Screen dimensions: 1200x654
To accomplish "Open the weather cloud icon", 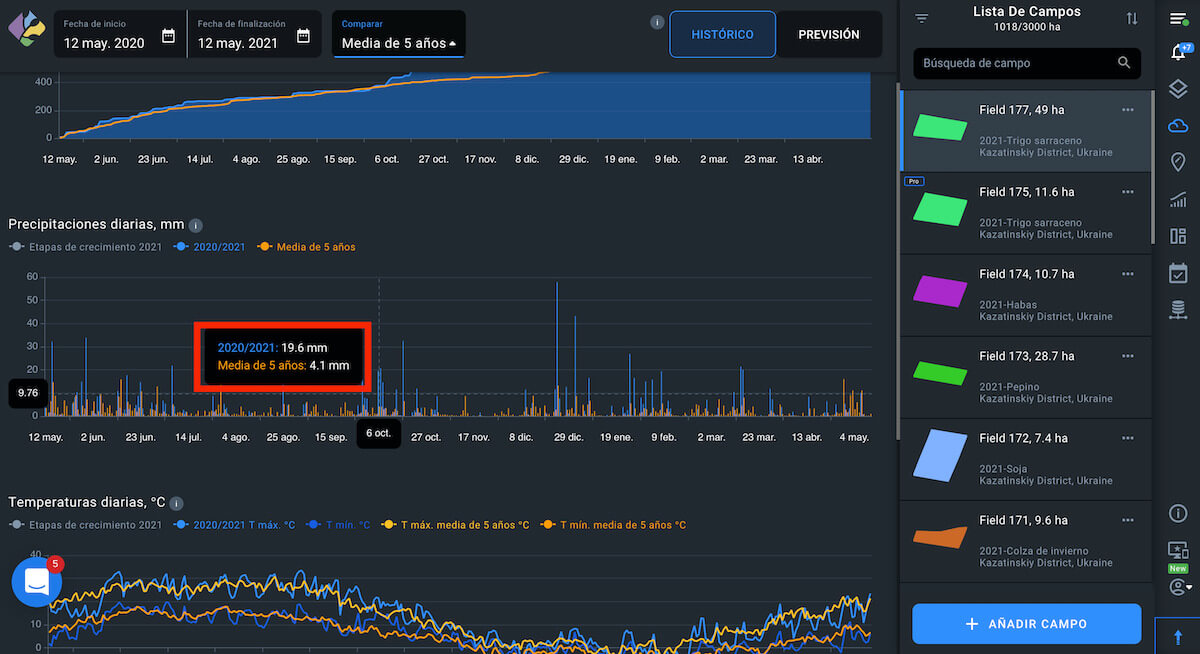I will point(1177,126).
